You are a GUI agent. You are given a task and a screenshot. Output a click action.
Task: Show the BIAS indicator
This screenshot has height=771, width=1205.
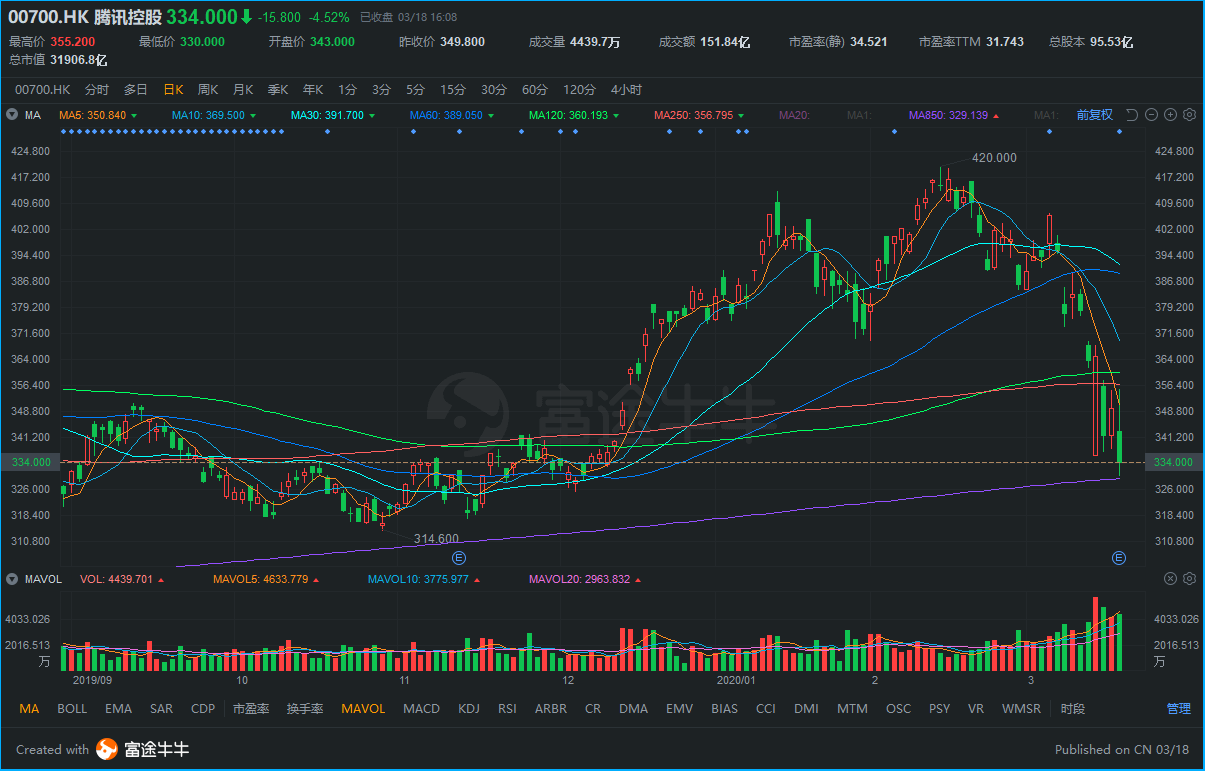(x=724, y=709)
